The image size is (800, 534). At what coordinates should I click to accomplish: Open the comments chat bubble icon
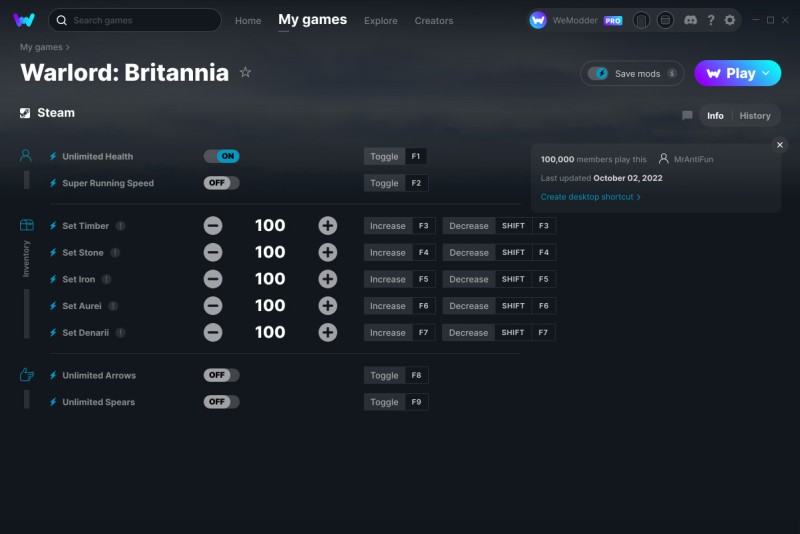pos(687,115)
